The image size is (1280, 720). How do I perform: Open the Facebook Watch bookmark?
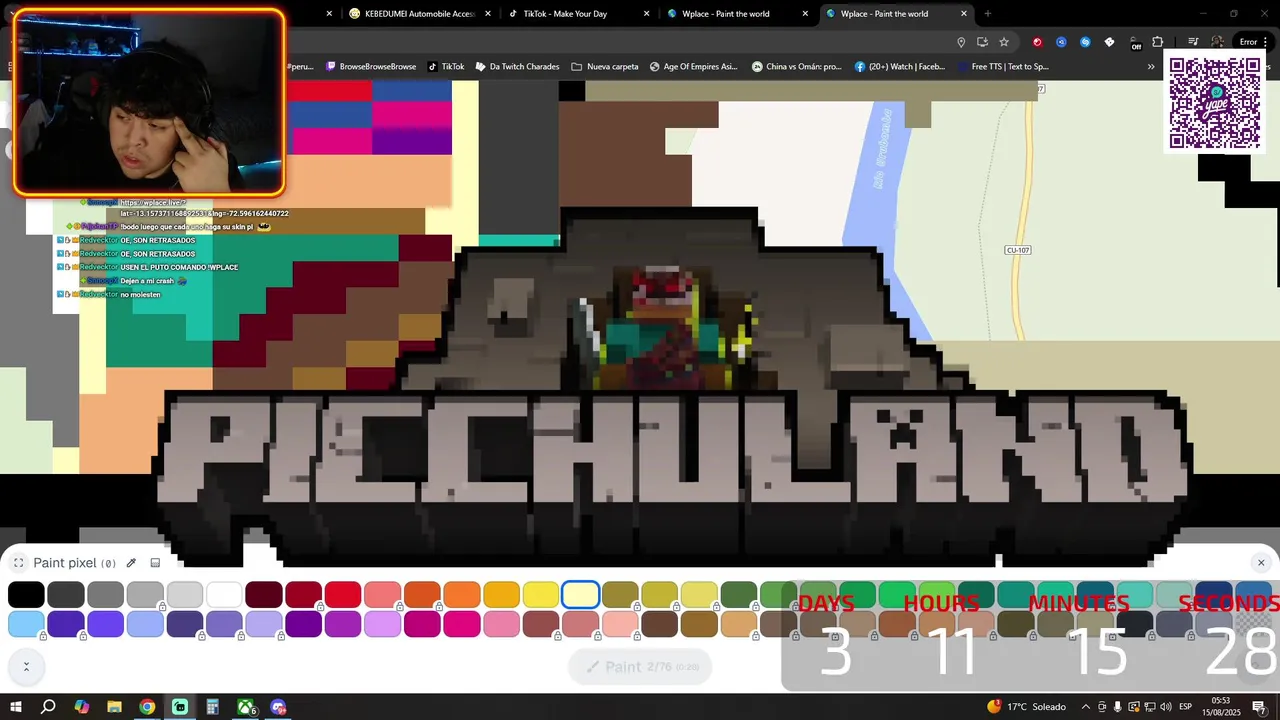click(899, 67)
